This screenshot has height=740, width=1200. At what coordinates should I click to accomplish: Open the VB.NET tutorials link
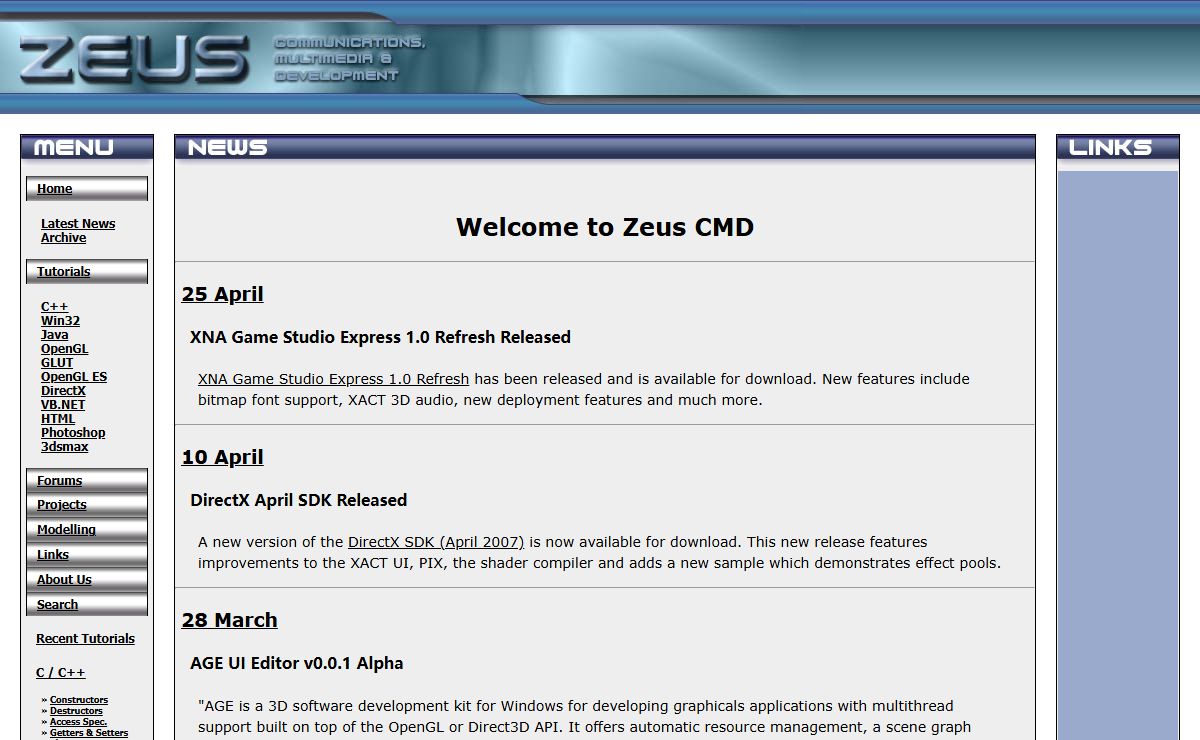click(63, 405)
